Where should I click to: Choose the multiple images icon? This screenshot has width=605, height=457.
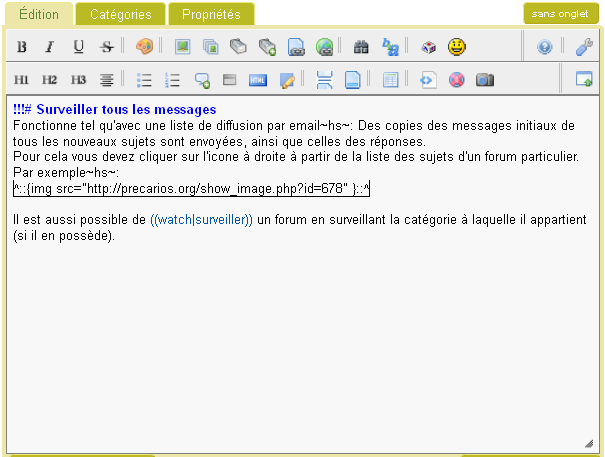211,47
